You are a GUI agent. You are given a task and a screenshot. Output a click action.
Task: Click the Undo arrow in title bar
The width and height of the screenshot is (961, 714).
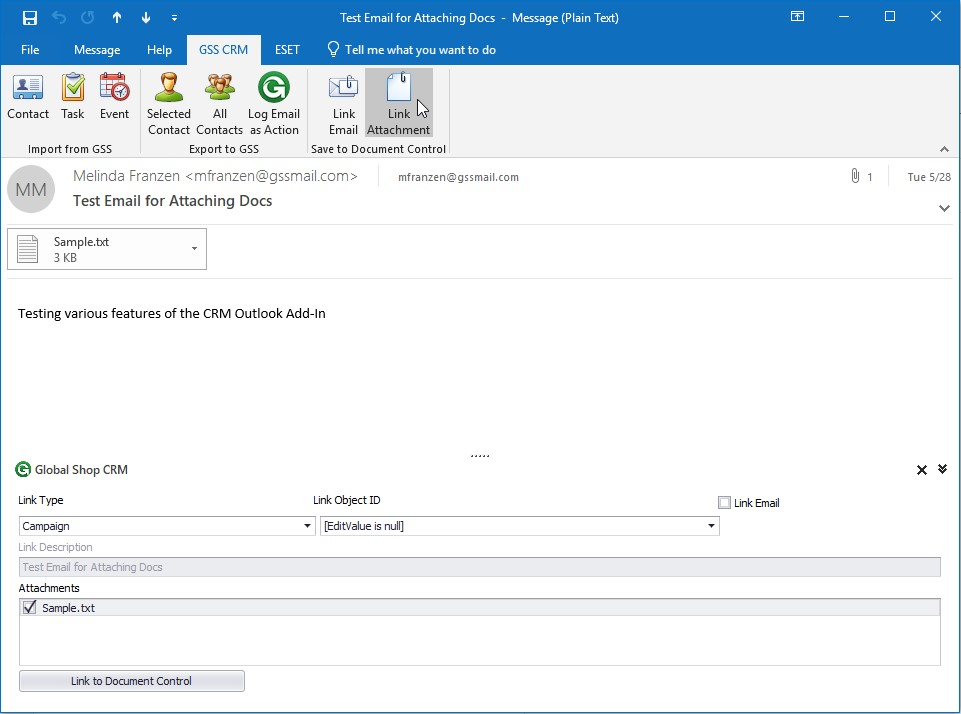(59, 18)
